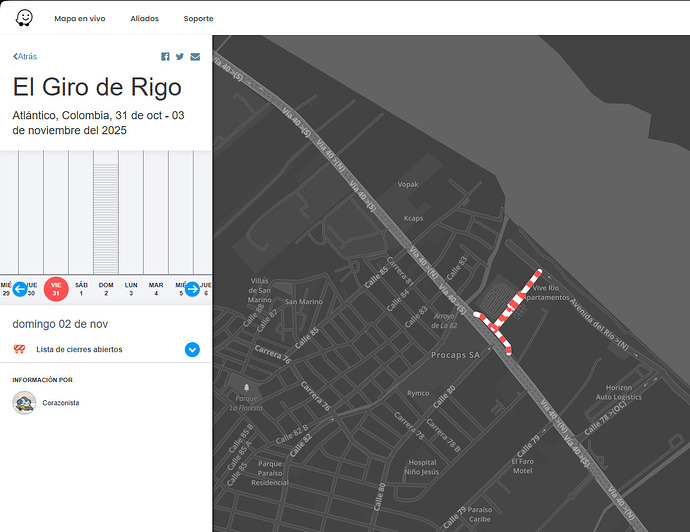Select LUN 3 on the timeline
The height and width of the screenshot is (532, 690).
coord(131,289)
